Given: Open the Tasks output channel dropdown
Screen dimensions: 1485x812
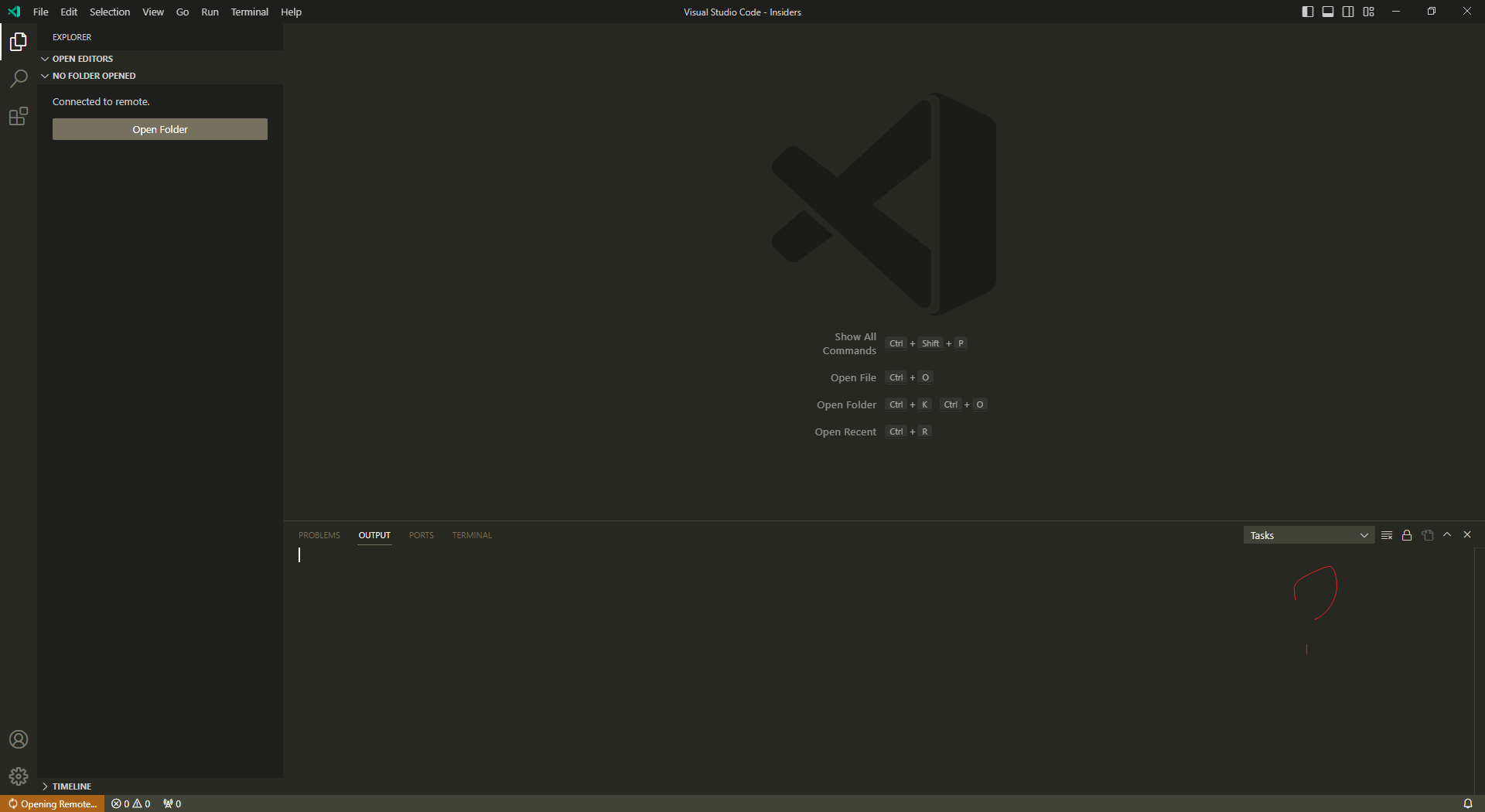Looking at the screenshot, I should coord(1308,534).
